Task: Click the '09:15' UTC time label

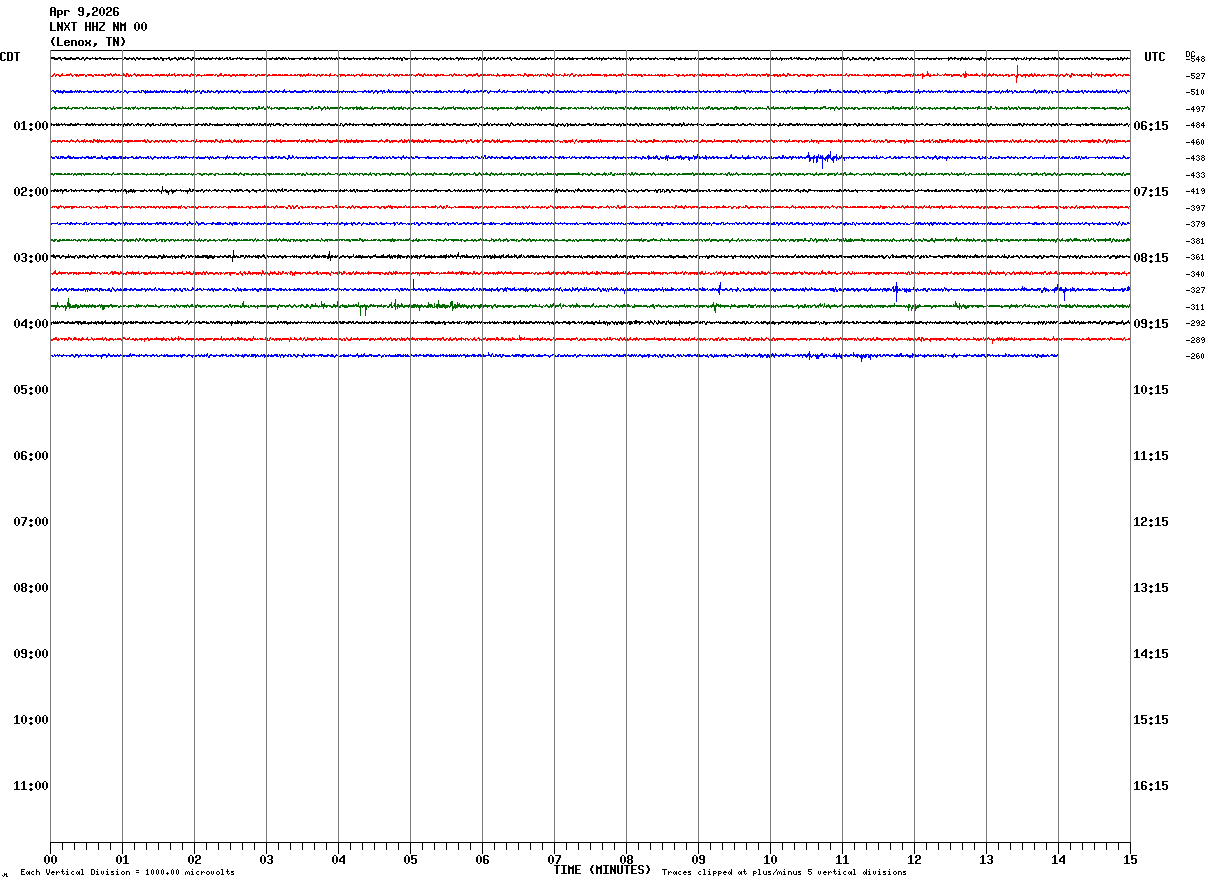Action: (x=1151, y=324)
